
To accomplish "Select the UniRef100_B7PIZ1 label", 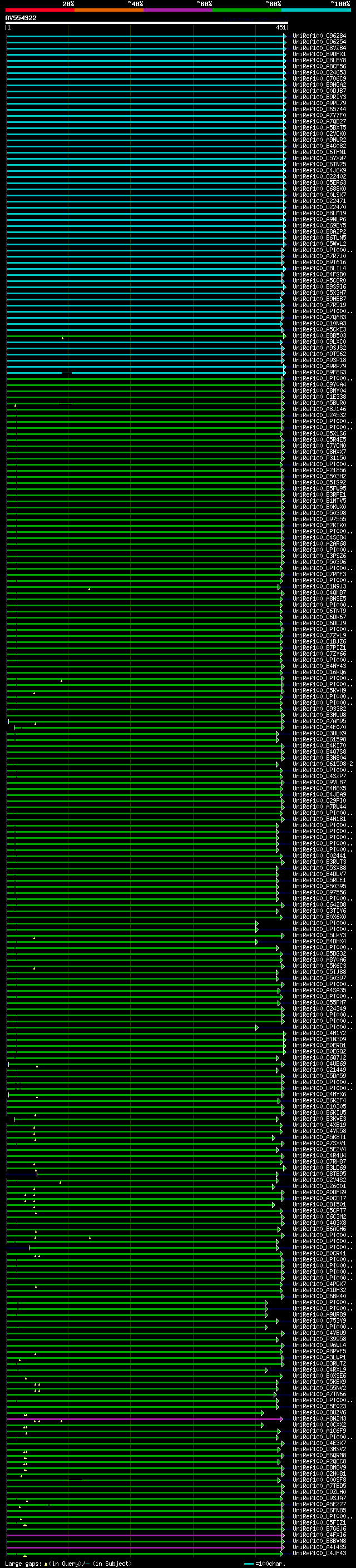I will [x=319, y=647].
